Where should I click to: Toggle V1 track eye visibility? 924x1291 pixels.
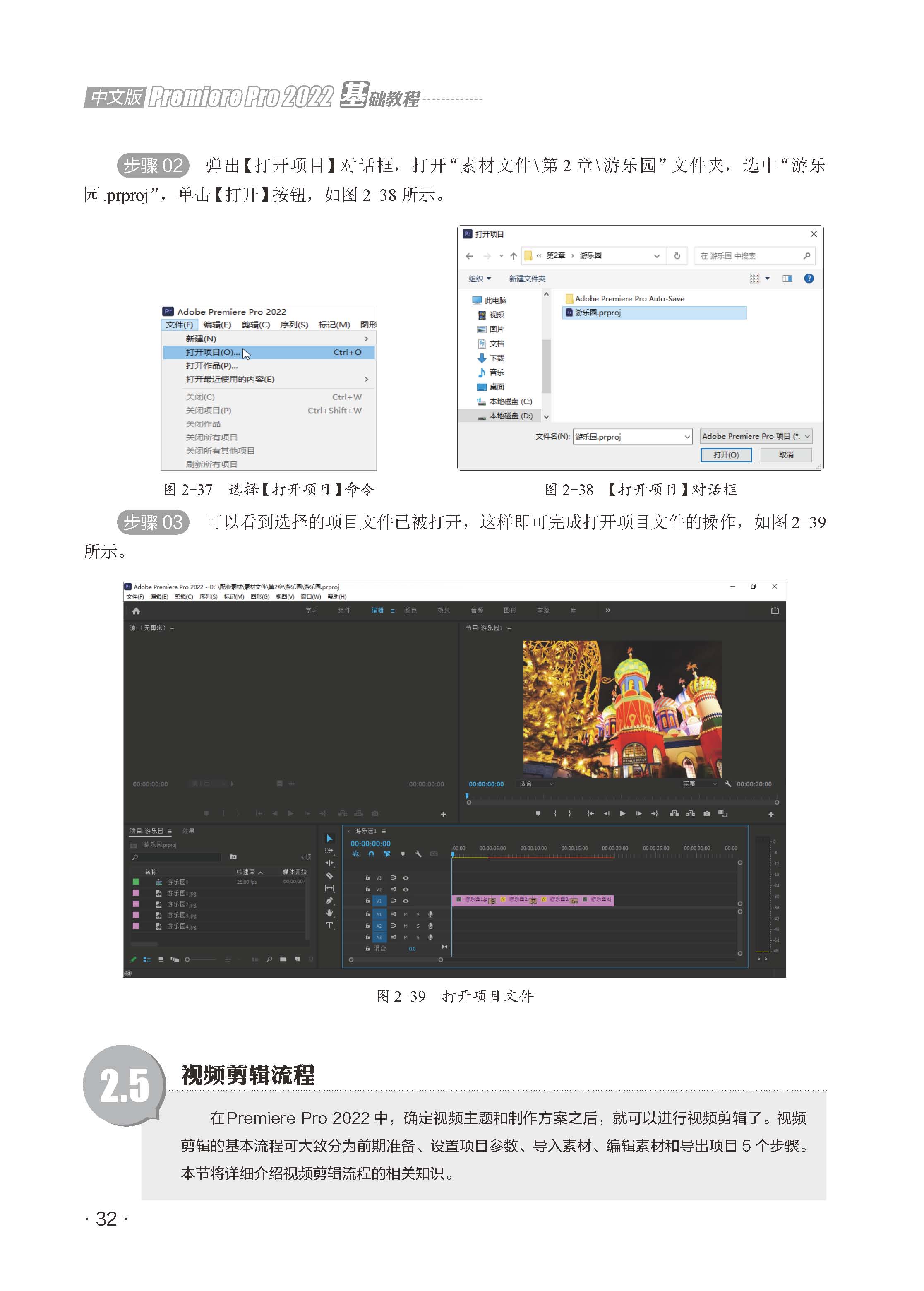[406, 901]
